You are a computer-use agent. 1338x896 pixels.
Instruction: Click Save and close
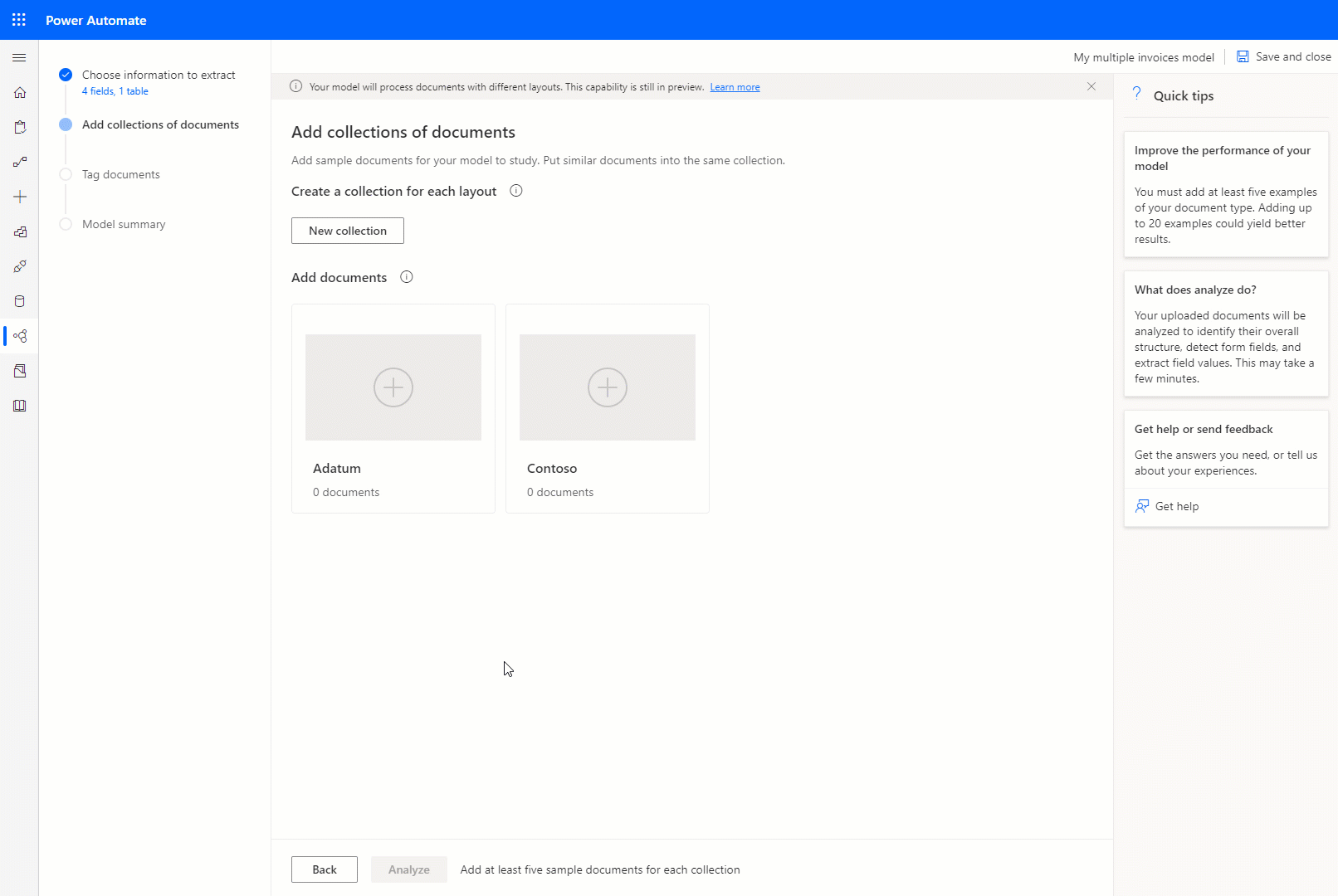pos(1283,56)
